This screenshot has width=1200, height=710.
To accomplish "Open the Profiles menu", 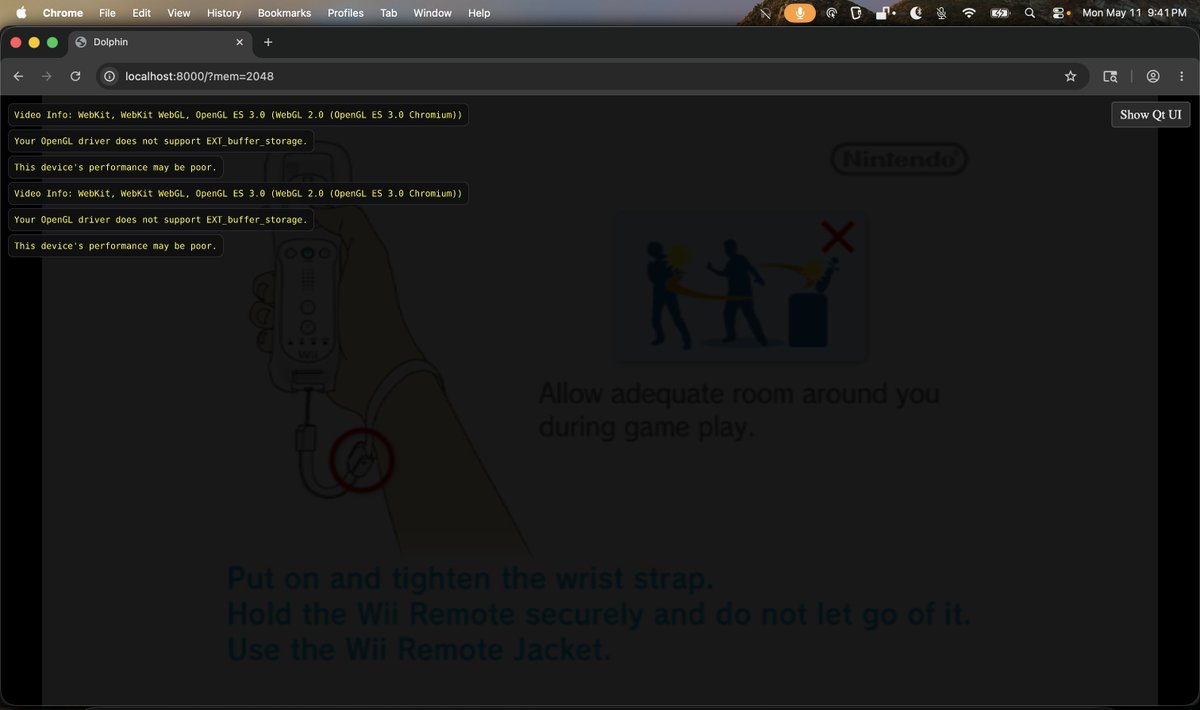I will pos(346,13).
